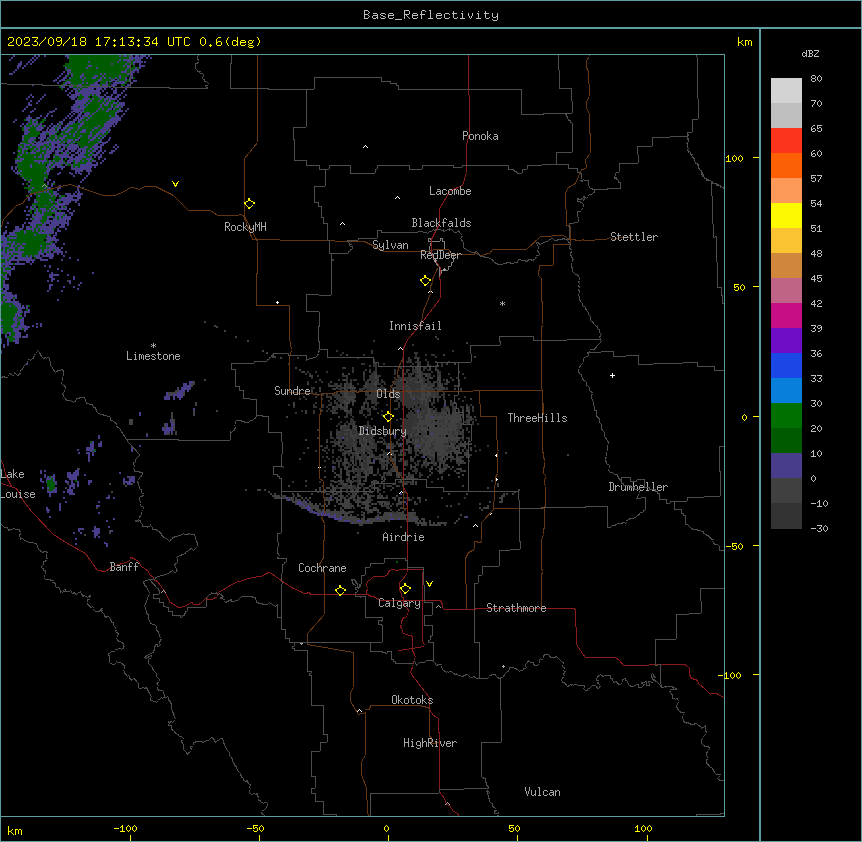This screenshot has height=842, width=862.
Task: Select the yellow diamond marker in Calgary
Action: click(x=405, y=589)
